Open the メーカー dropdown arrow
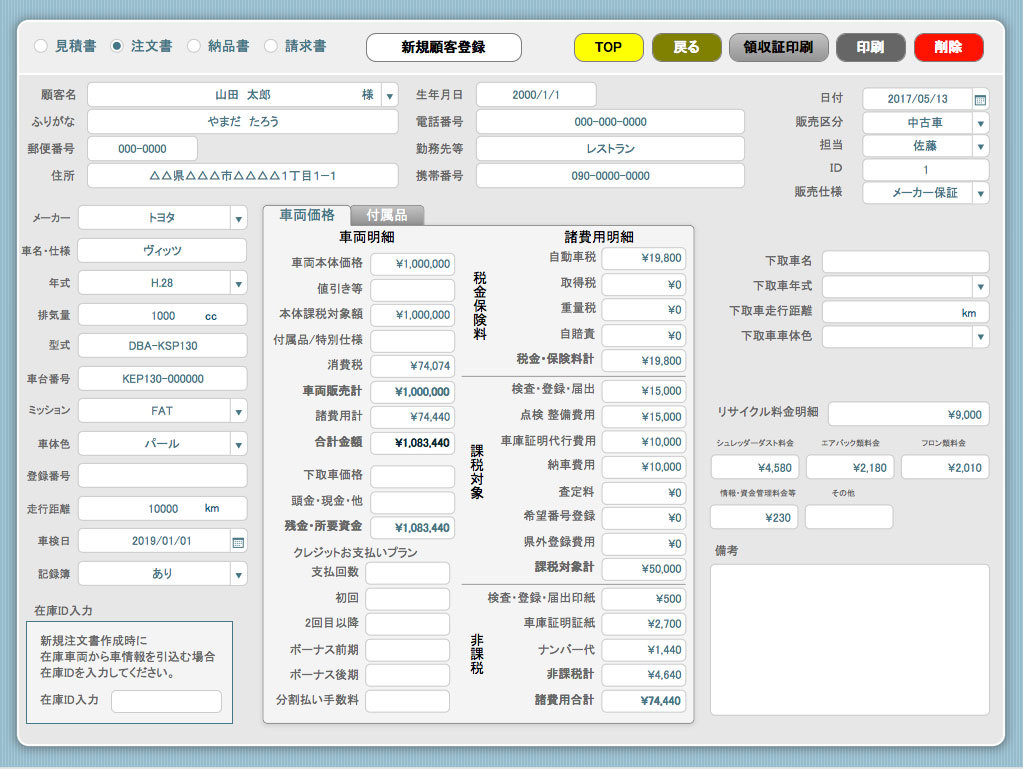 (x=239, y=219)
